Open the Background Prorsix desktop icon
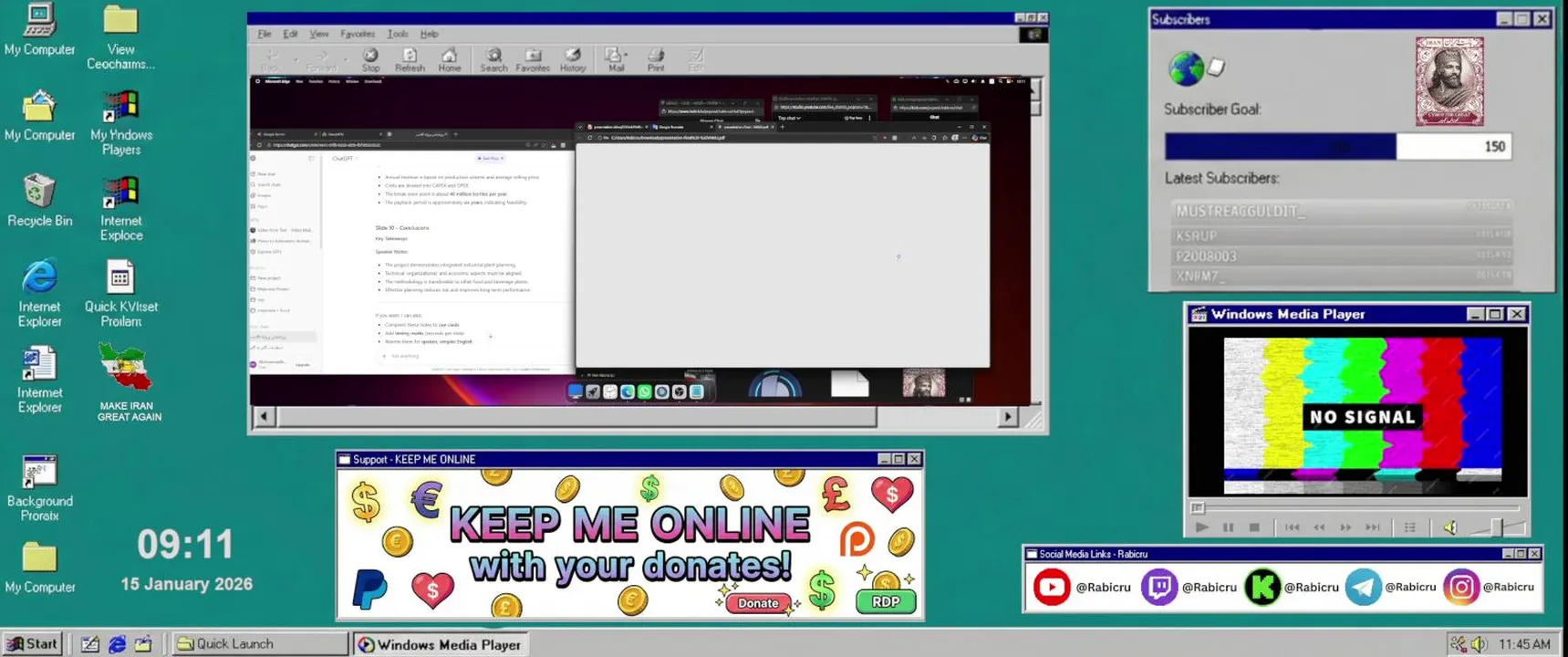1568x657 pixels. pos(39,488)
